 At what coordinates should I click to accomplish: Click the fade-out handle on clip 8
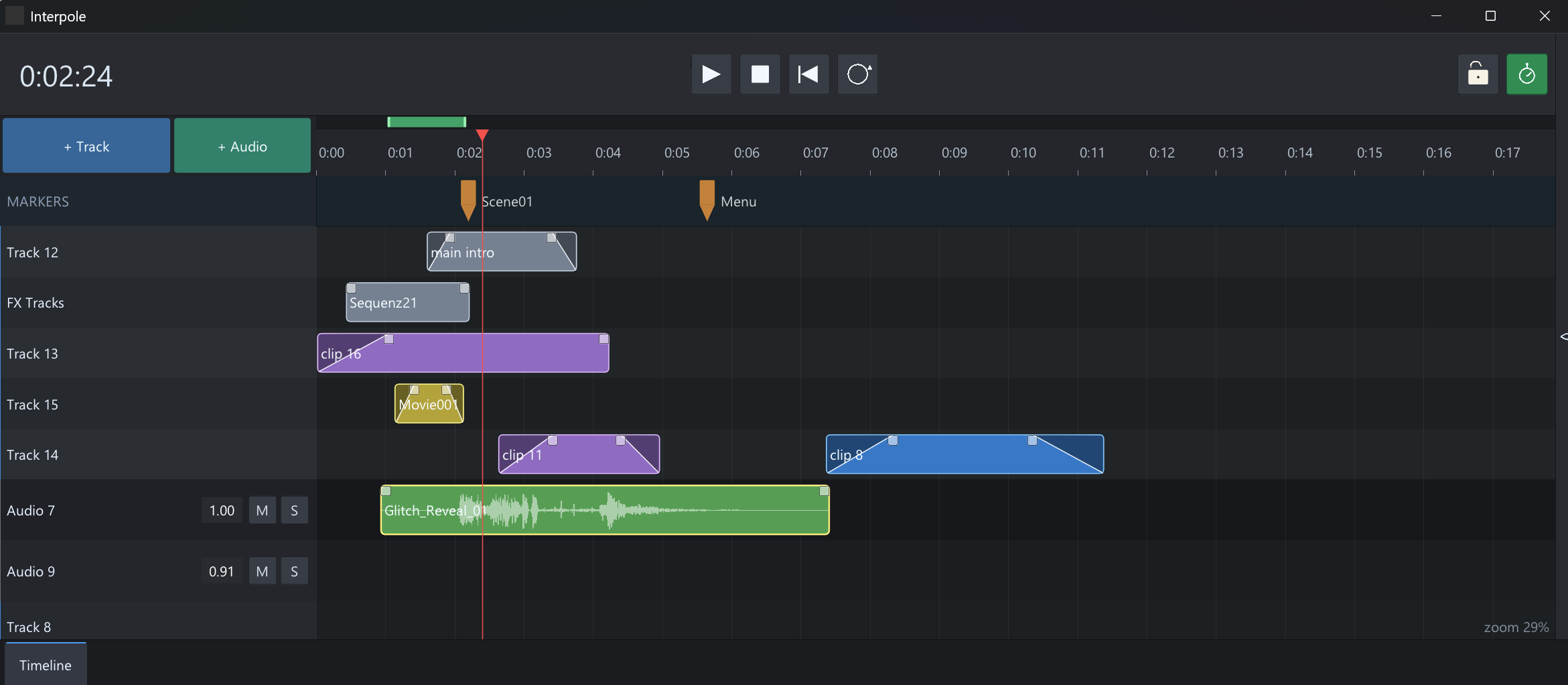1032,440
